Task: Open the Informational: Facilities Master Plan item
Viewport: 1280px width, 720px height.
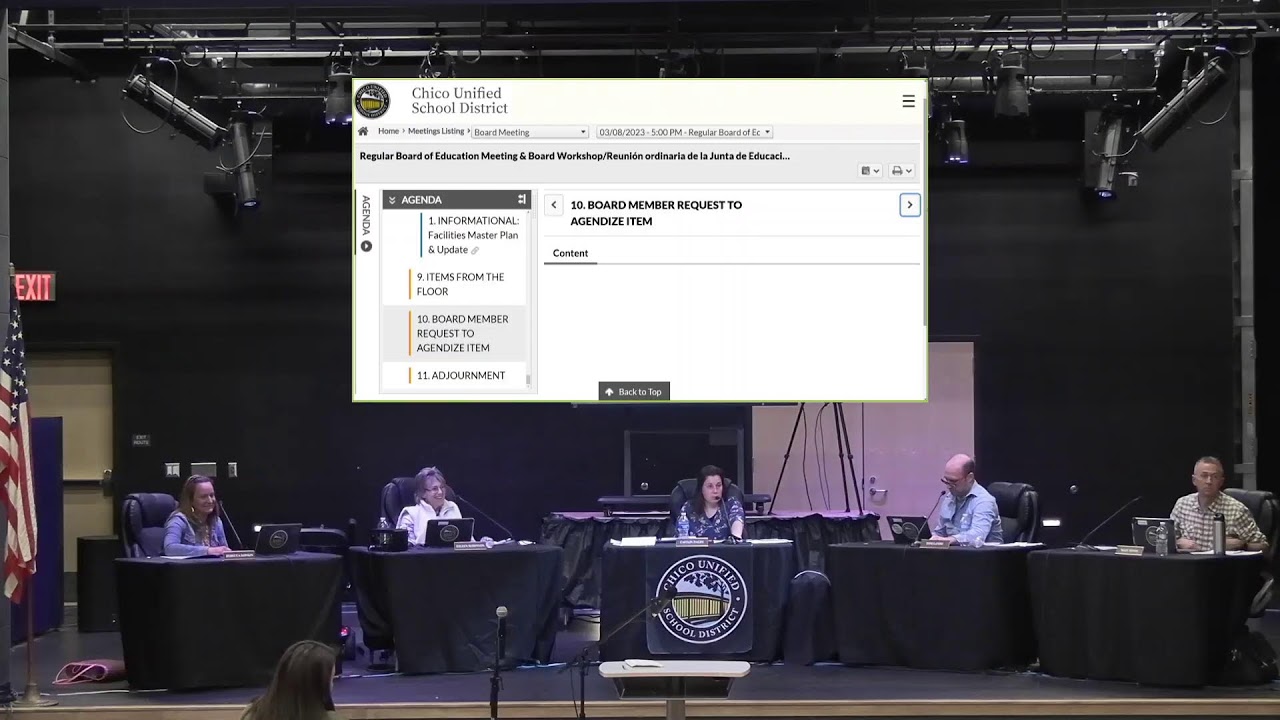Action: click(x=473, y=235)
